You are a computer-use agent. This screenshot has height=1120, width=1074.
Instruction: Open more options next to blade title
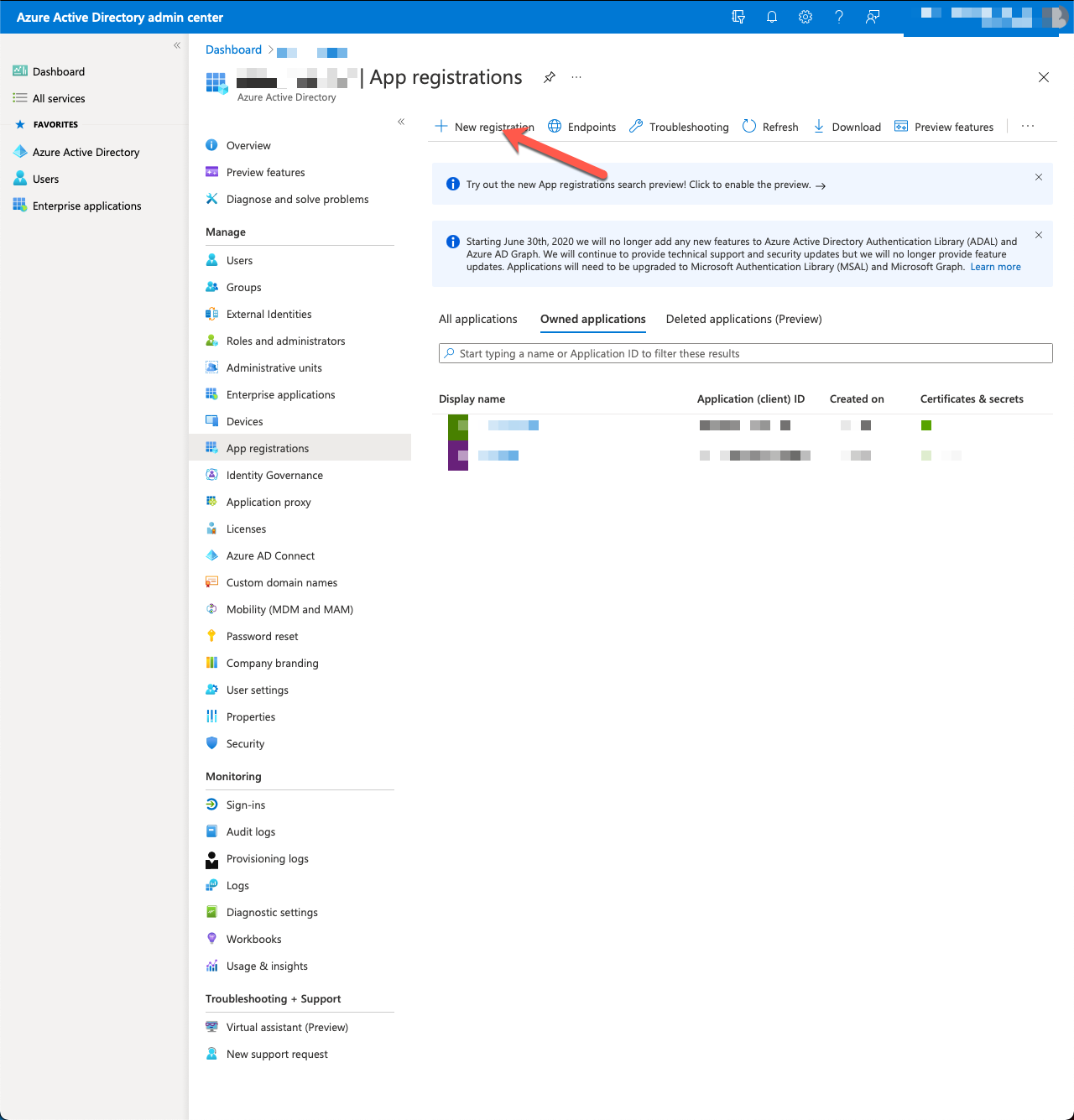(x=576, y=77)
